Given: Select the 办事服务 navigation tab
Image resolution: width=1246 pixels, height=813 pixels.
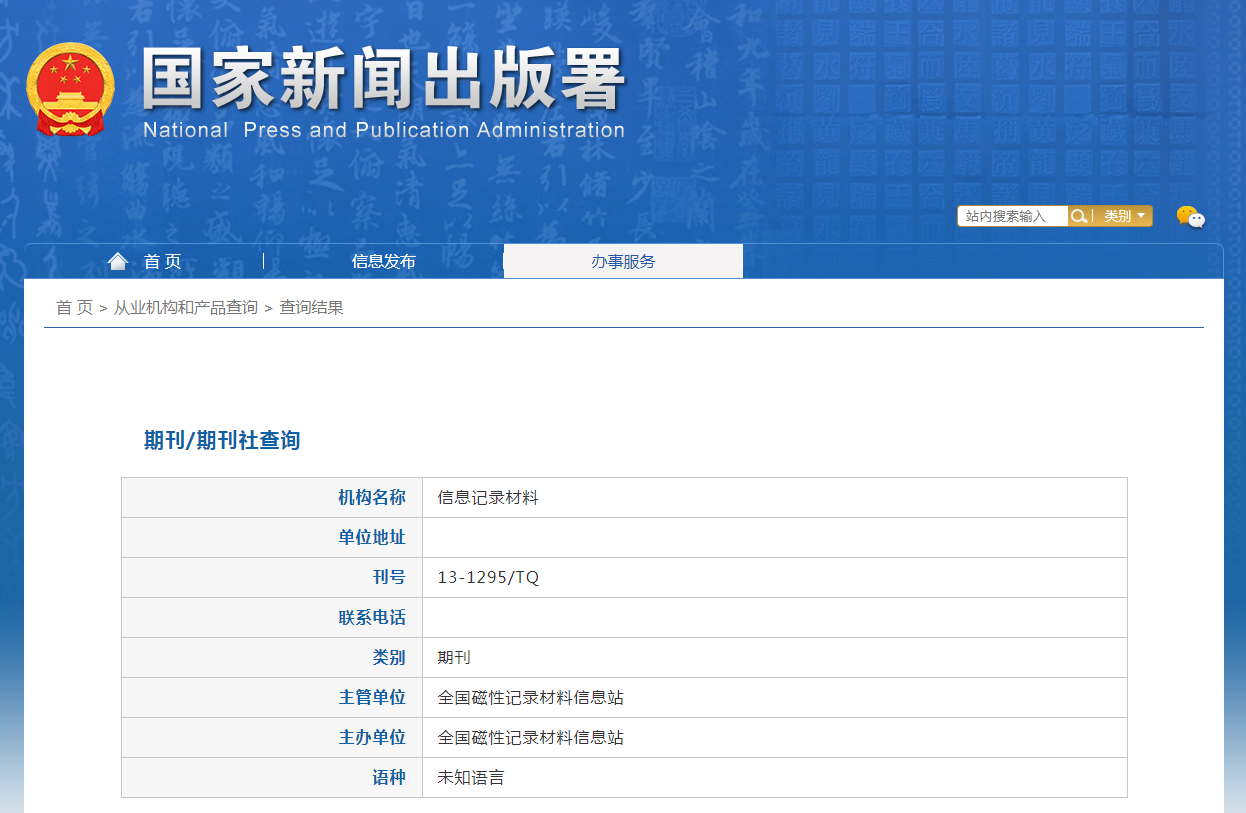Looking at the screenshot, I should [622, 262].
